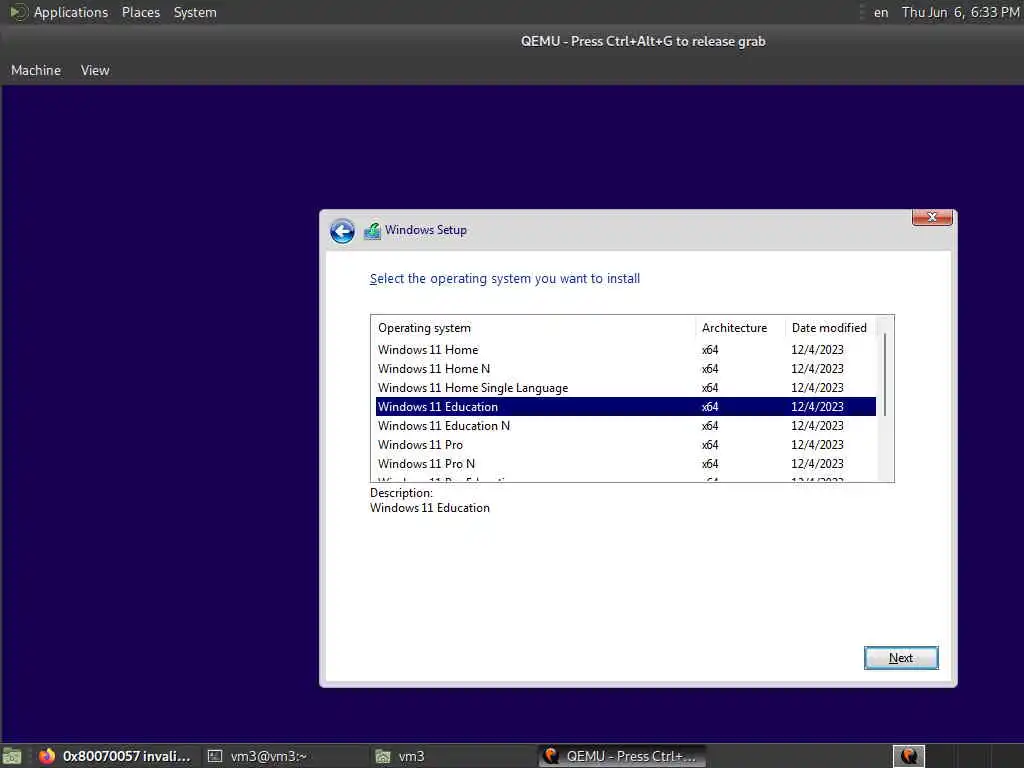This screenshot has height=768, width=1024.
Task: Select Windows 11 Education N row
Action: (626, 425)
